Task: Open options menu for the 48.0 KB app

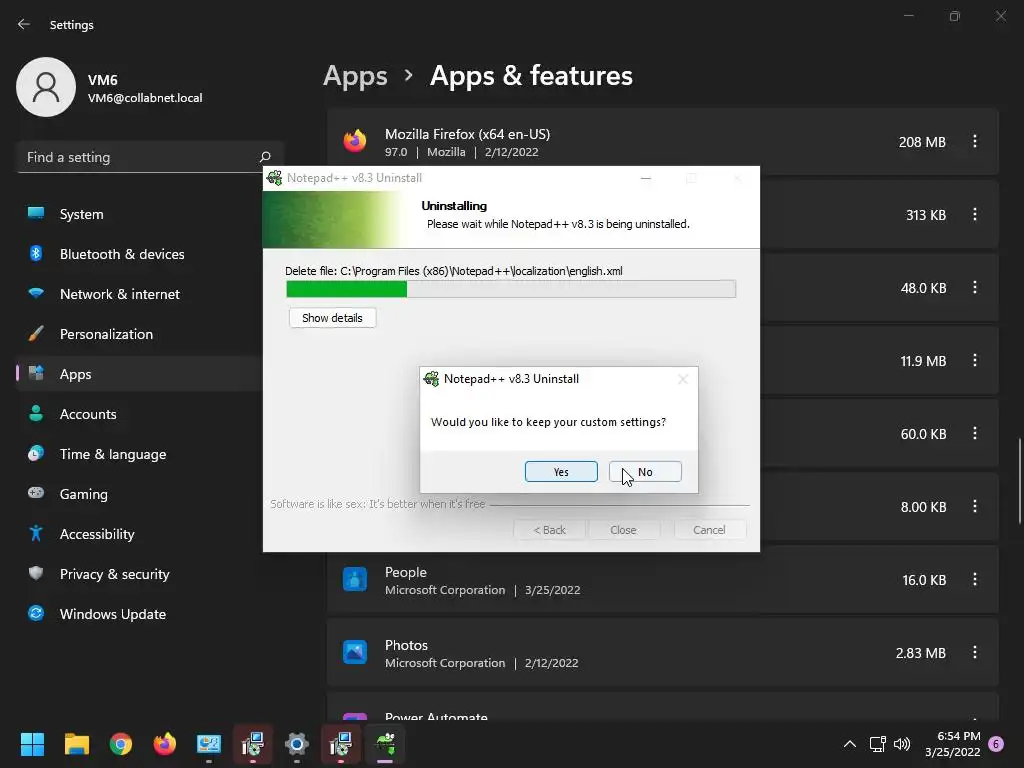Action: coord(975,287)
